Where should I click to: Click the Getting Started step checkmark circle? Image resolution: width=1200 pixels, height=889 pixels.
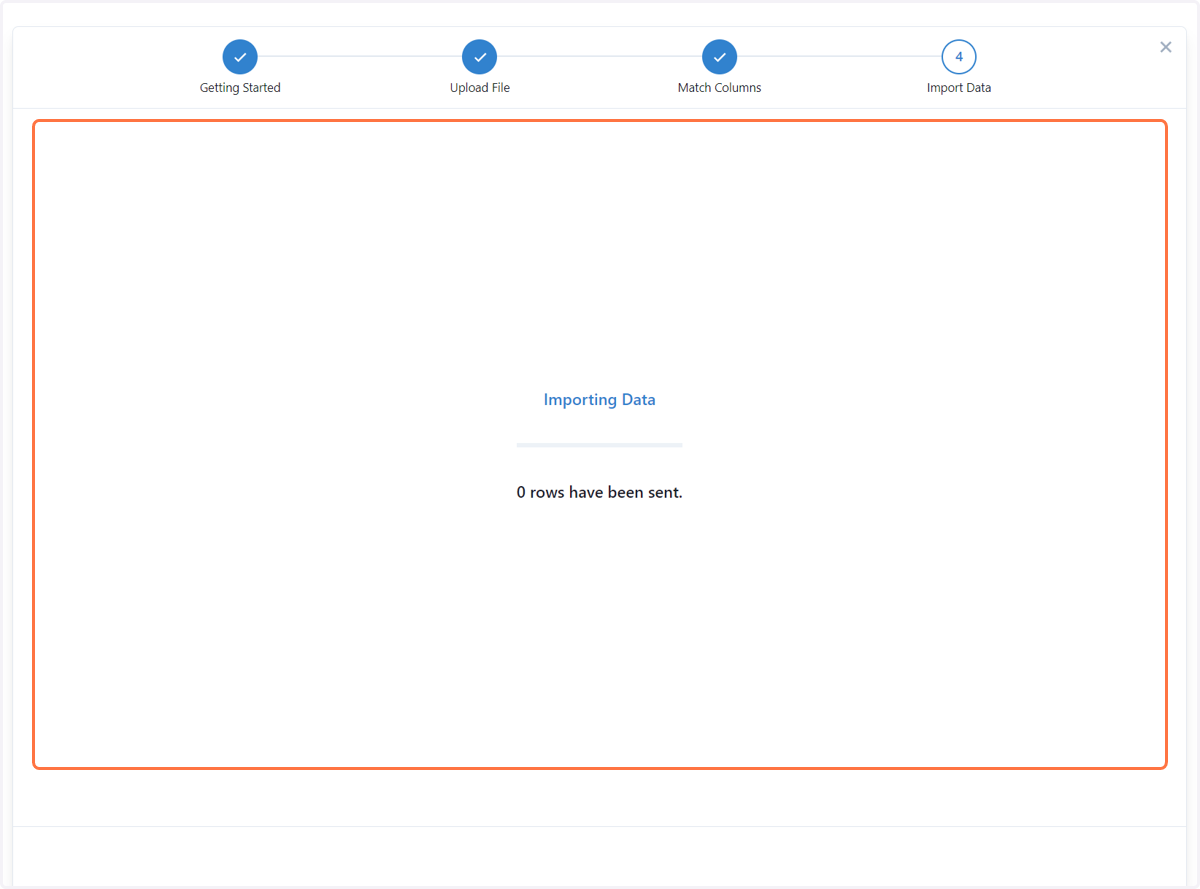point(240,57)
